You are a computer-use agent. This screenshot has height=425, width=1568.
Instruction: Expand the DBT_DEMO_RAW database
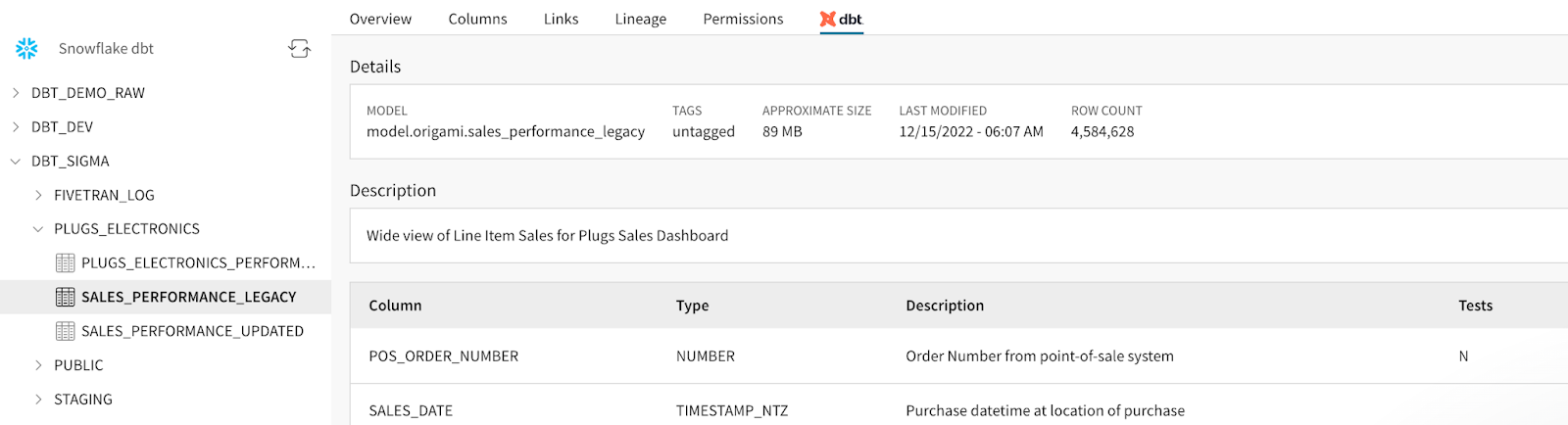(x=15, y=93)
